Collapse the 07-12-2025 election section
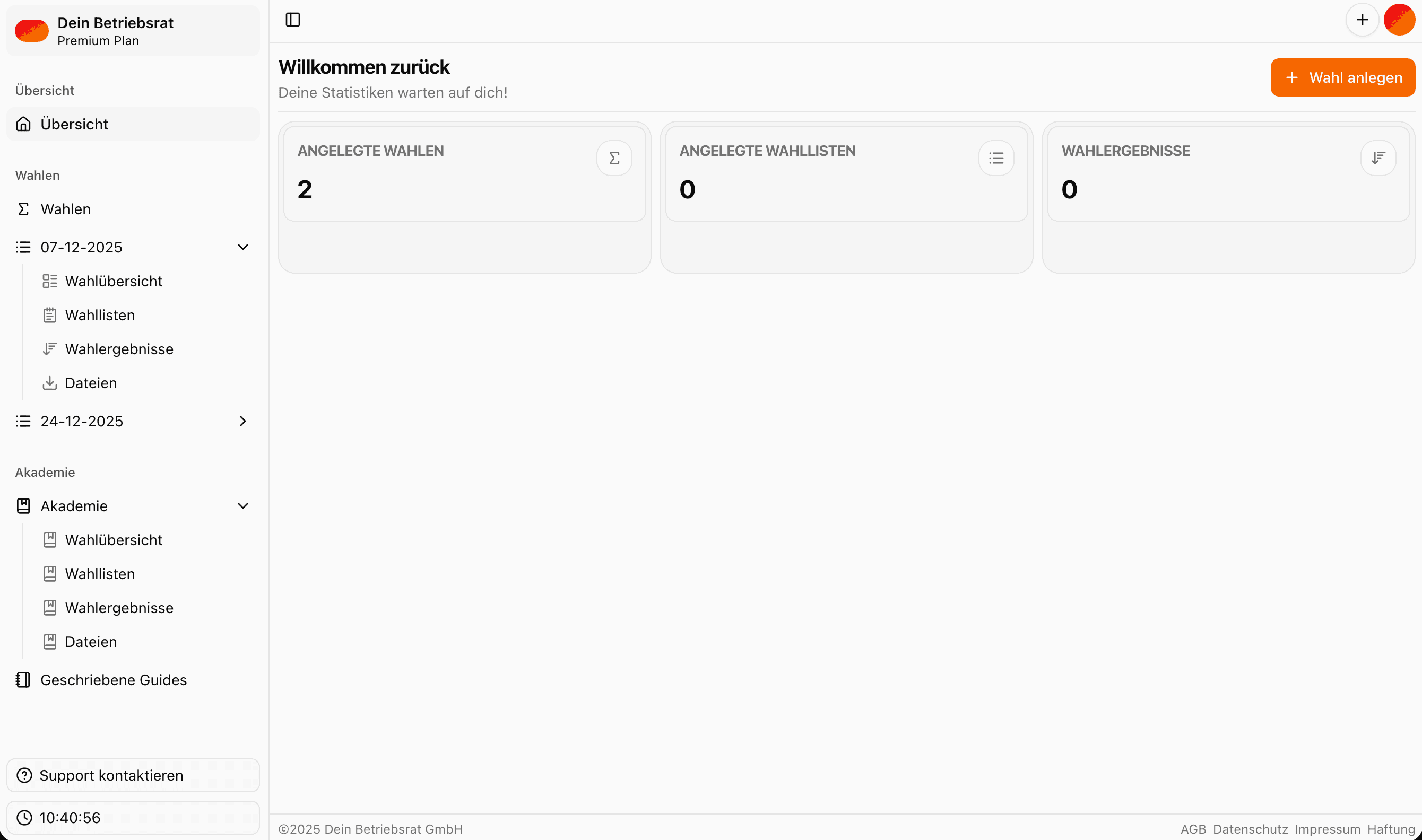 coord(243,247)
